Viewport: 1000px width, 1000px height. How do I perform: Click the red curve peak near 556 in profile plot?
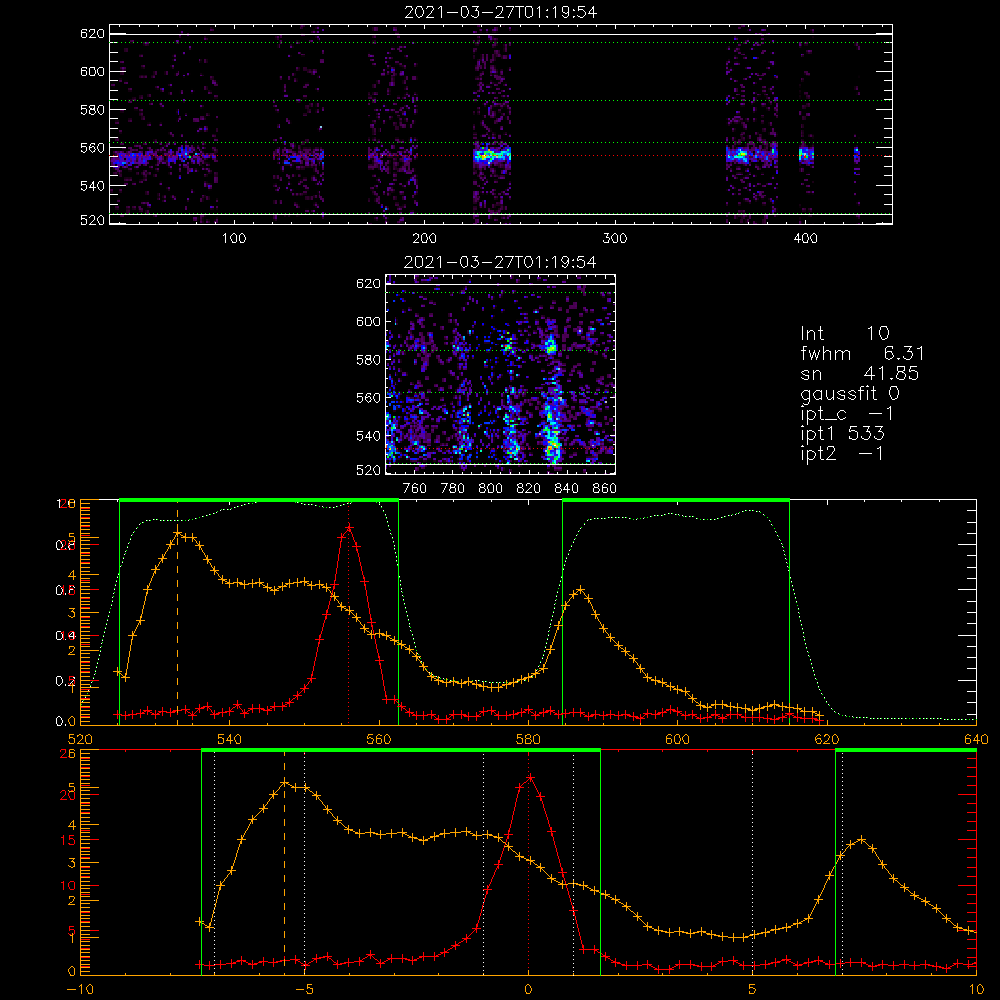coord(349,528)
